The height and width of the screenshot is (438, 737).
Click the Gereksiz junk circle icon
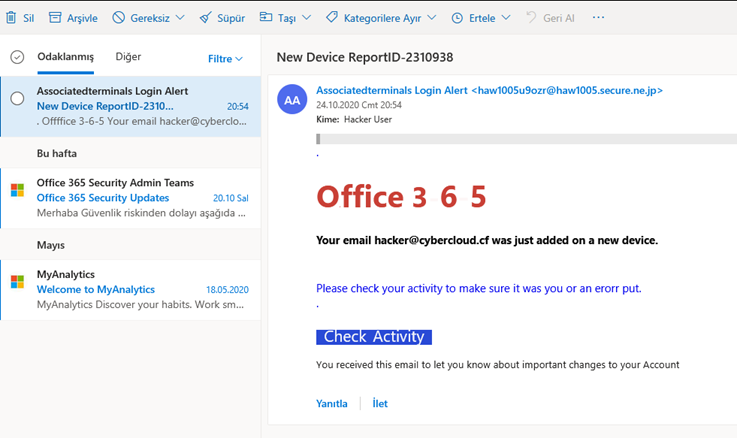[118, 17]
